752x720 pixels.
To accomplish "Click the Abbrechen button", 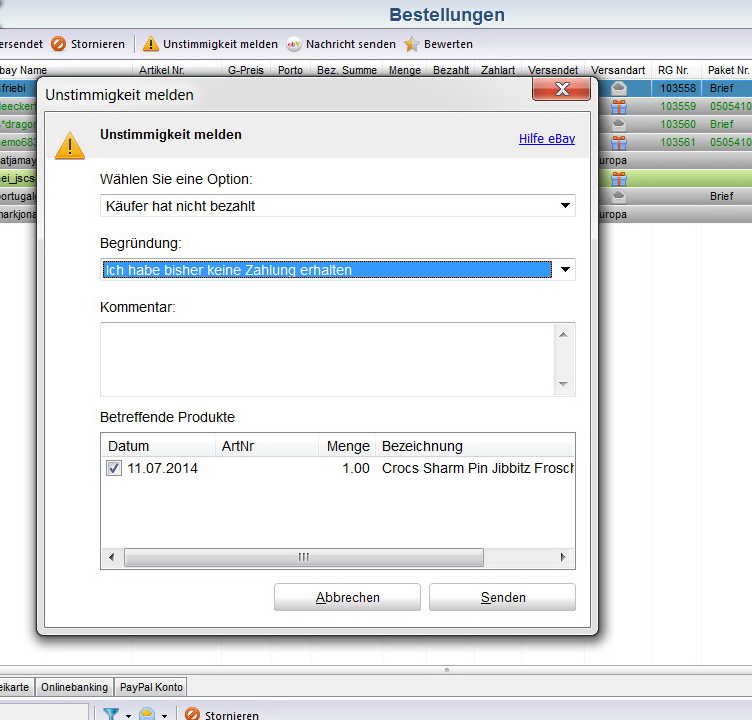I will click(x=347, y=597).
